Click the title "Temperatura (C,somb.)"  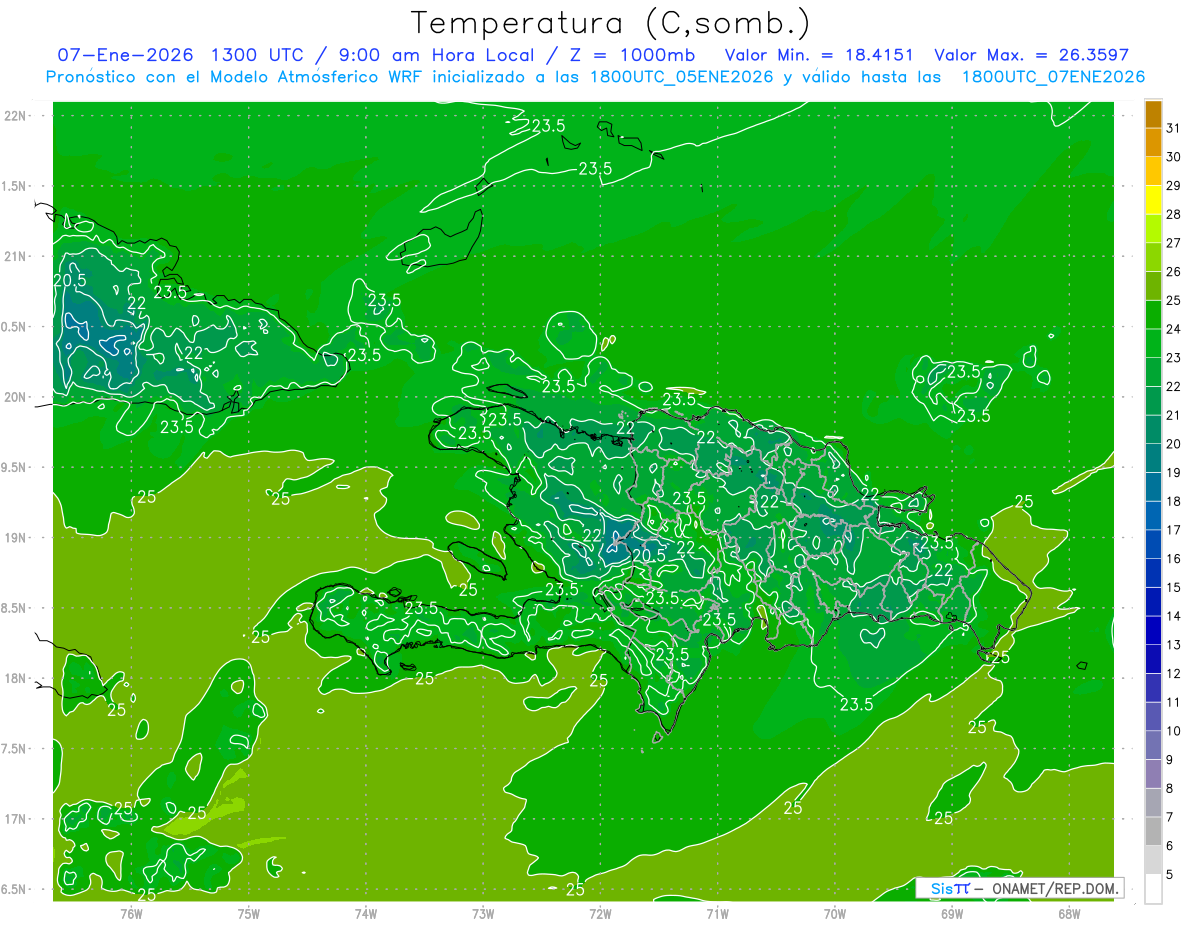tap(611, 24)
